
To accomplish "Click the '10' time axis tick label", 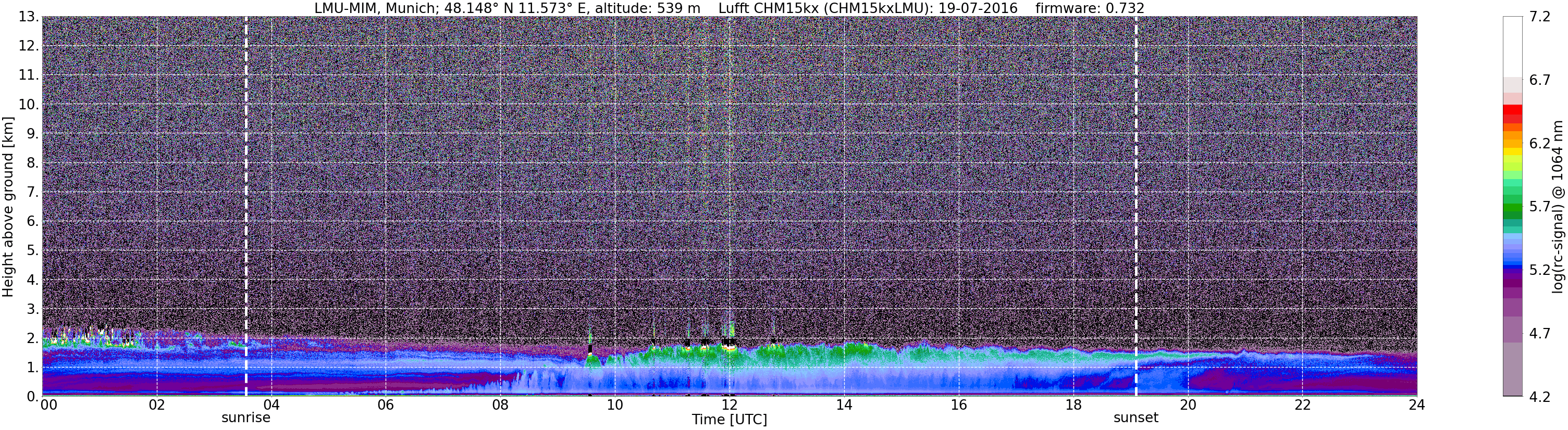I will pyautogui.click(x=615, y=405).
